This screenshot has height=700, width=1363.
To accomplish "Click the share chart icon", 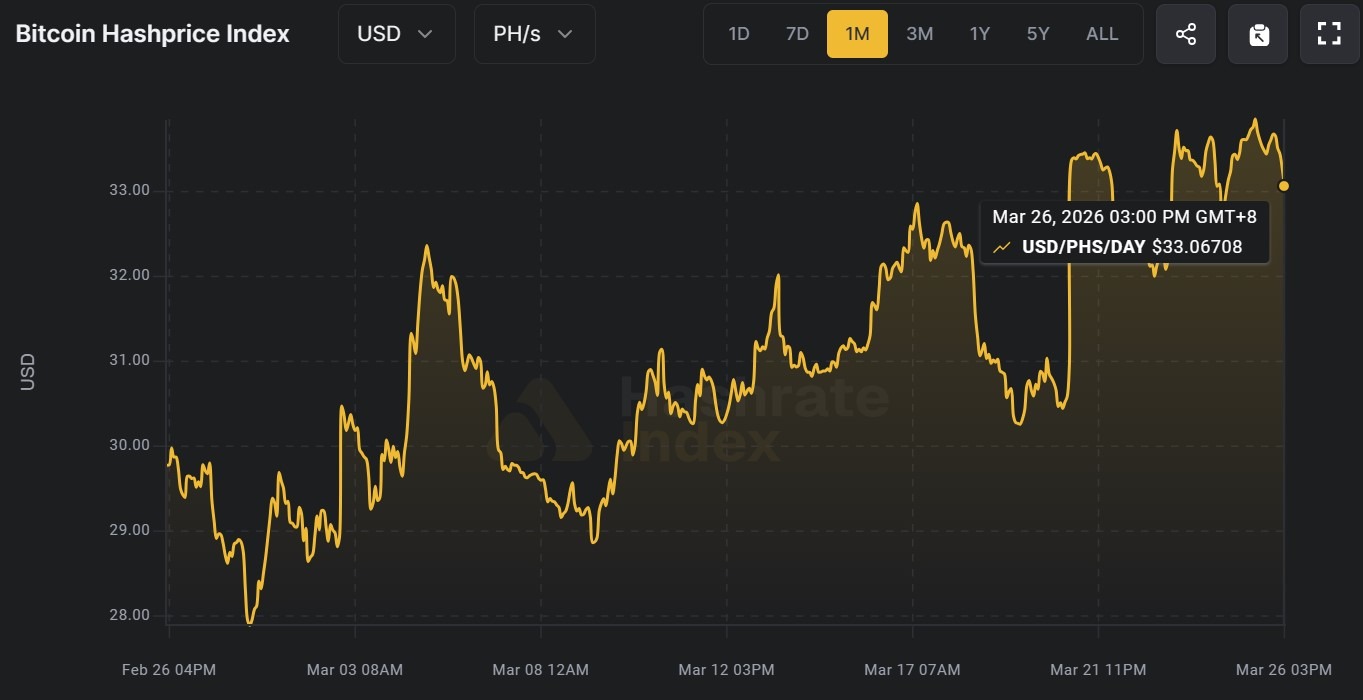I will coord(1185,33).
